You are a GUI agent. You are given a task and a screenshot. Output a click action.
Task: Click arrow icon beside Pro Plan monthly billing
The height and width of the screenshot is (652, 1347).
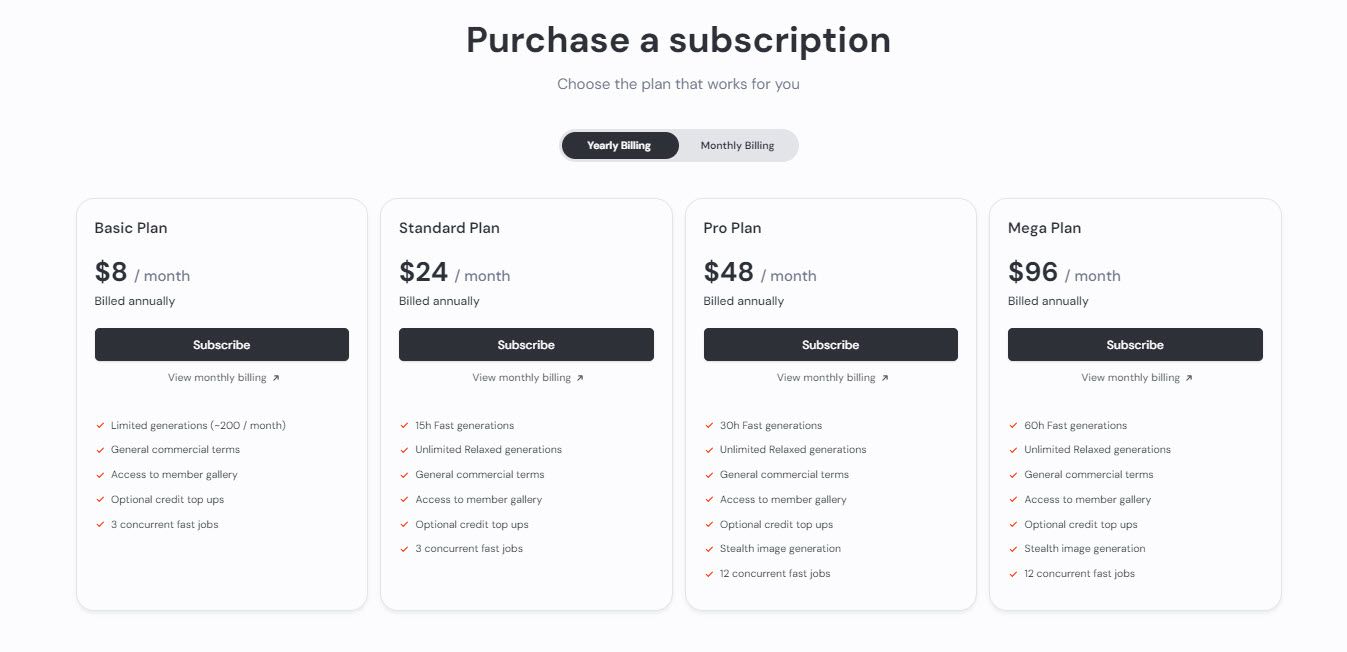(885, 378)
